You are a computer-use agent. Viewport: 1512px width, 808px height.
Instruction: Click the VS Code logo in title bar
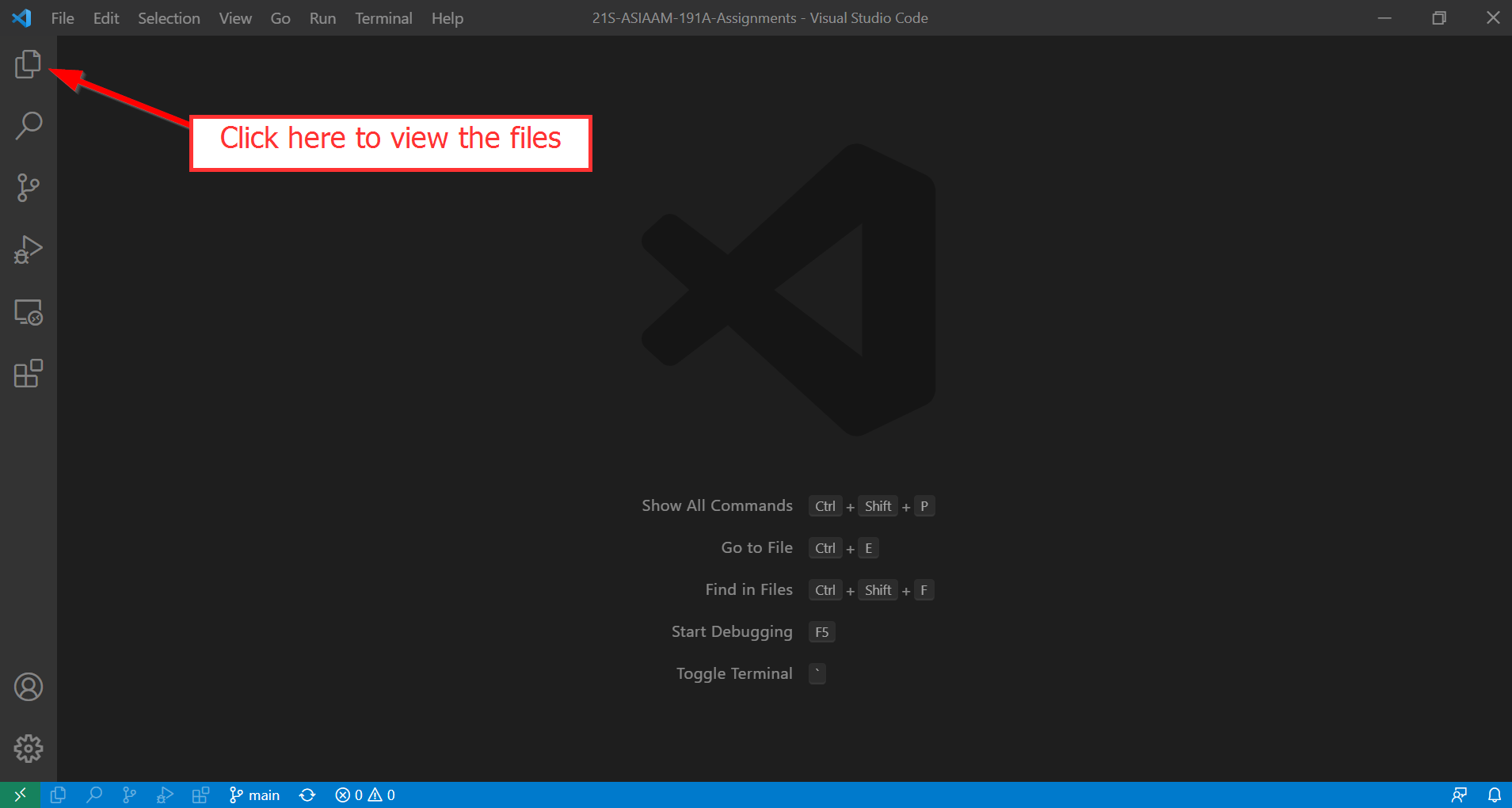coord(21,18)
